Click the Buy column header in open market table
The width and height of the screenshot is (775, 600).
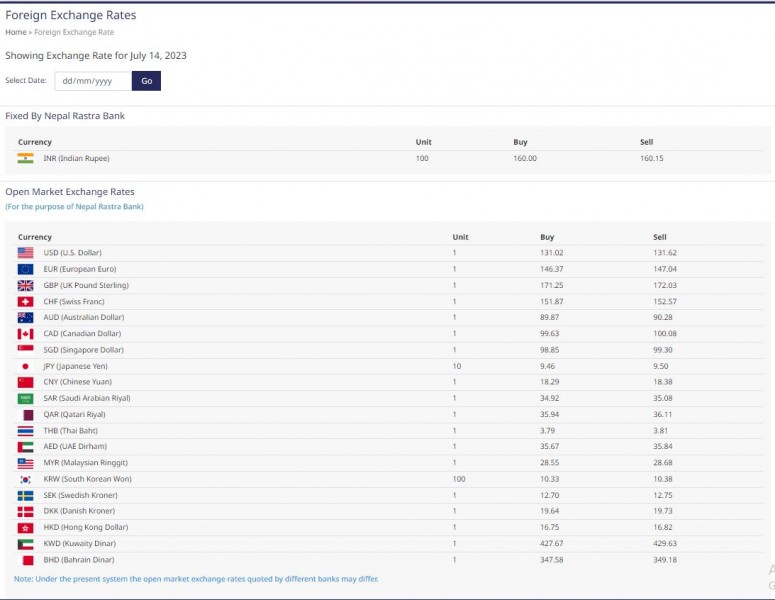(547, 237)
